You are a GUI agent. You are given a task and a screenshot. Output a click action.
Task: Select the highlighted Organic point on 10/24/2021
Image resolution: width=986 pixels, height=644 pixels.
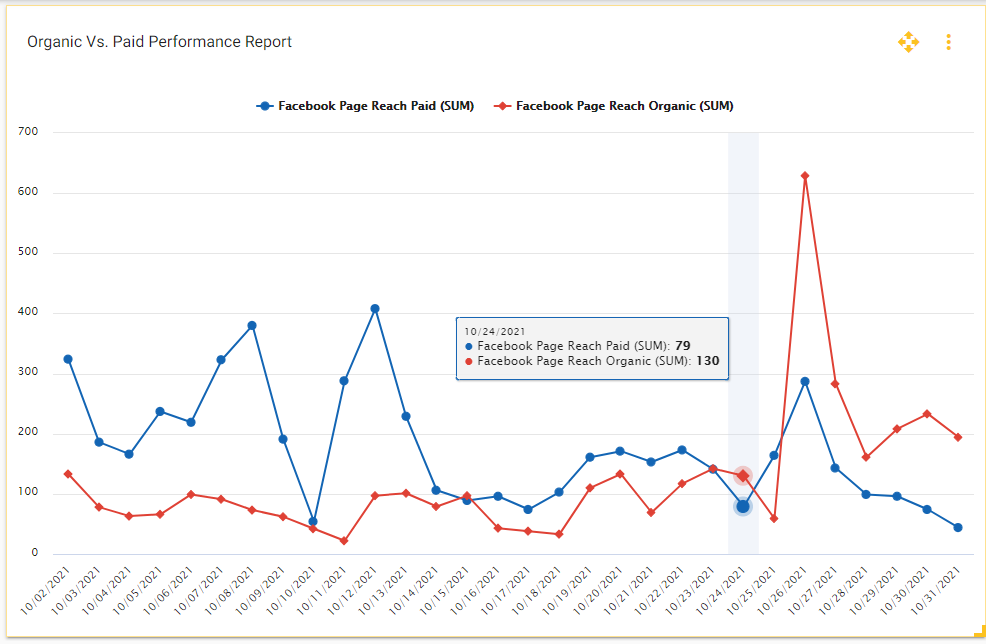743,476
